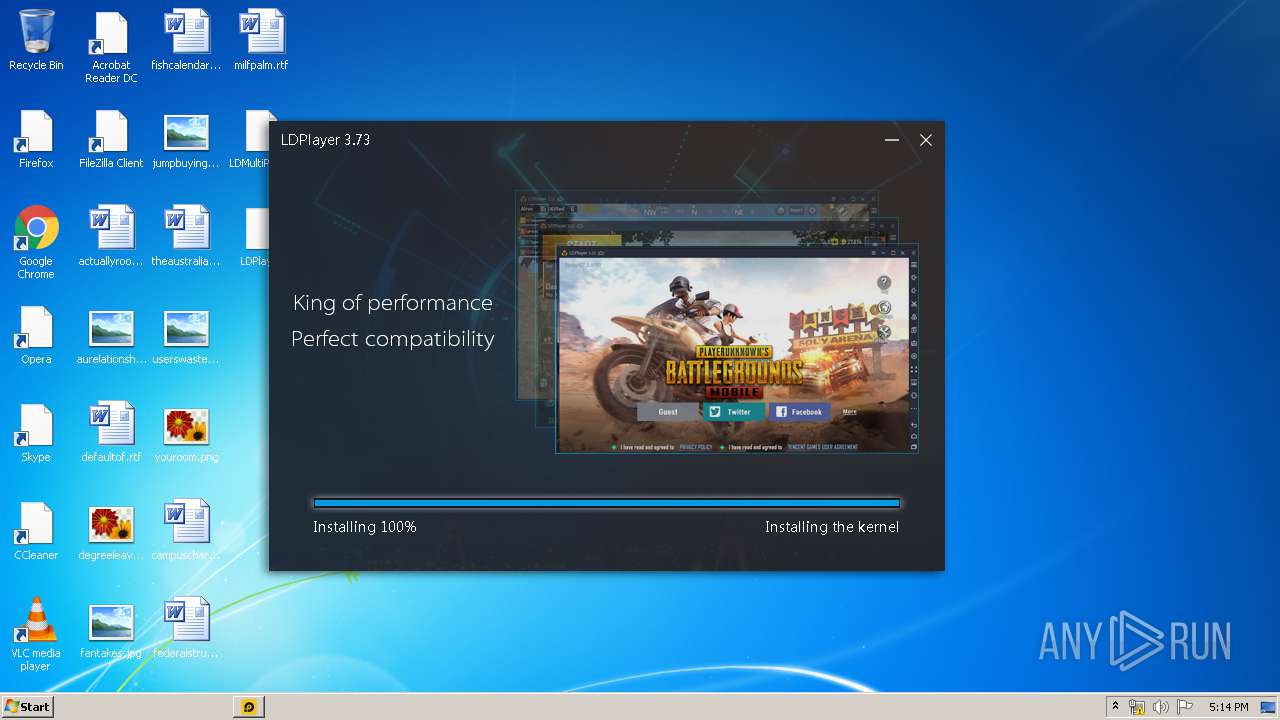Select the actuallyroo Word document icon
Image resolution: width=1280 pixels, height=720 pixels.
111,237
